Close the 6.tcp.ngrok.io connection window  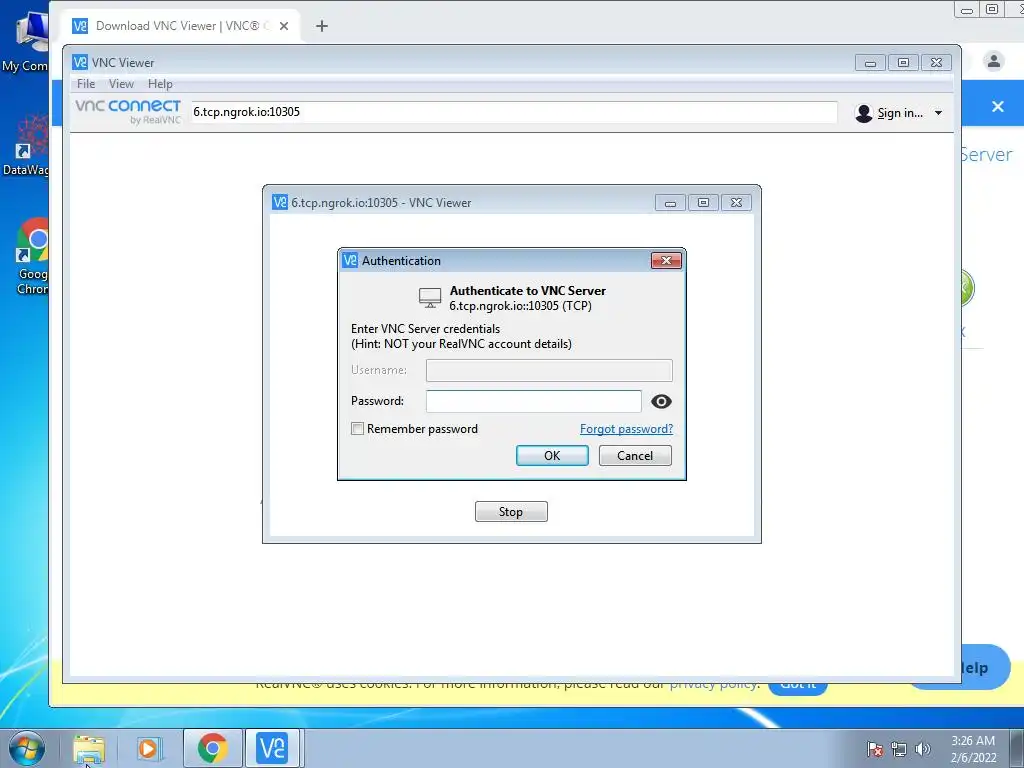click(736, 202)
